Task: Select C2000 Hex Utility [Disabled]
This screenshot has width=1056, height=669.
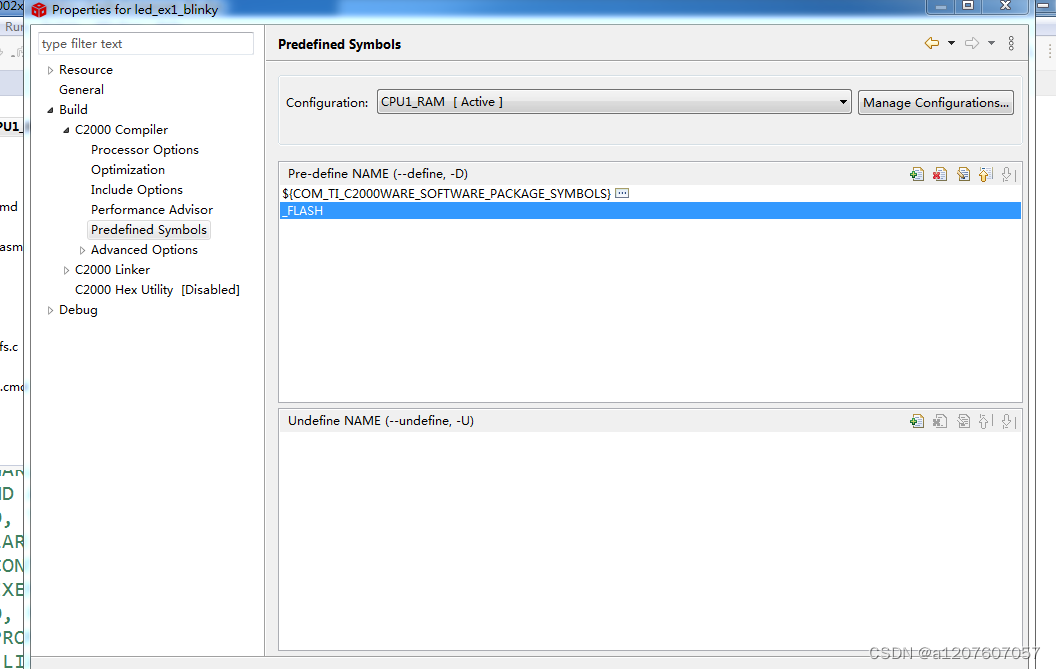Action: click(158, 290)
